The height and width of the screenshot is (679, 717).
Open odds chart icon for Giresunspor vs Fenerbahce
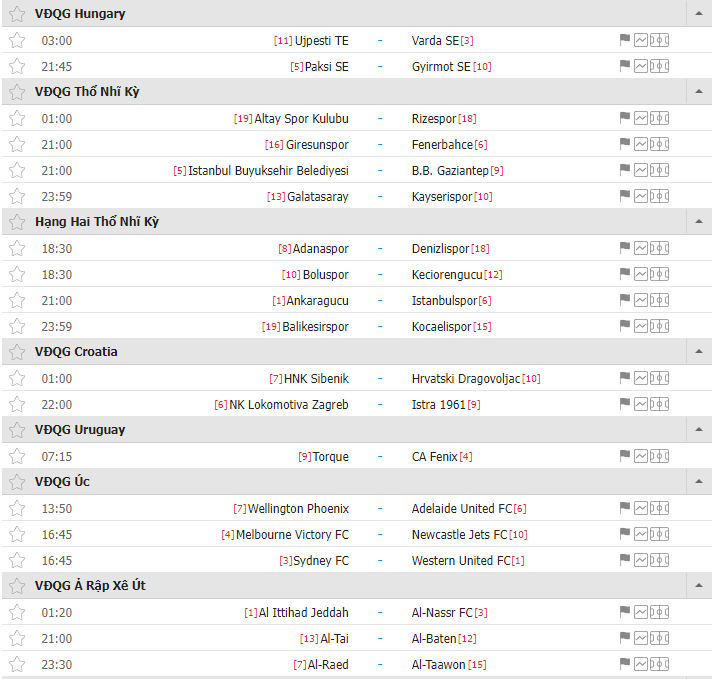click(641, 144)
